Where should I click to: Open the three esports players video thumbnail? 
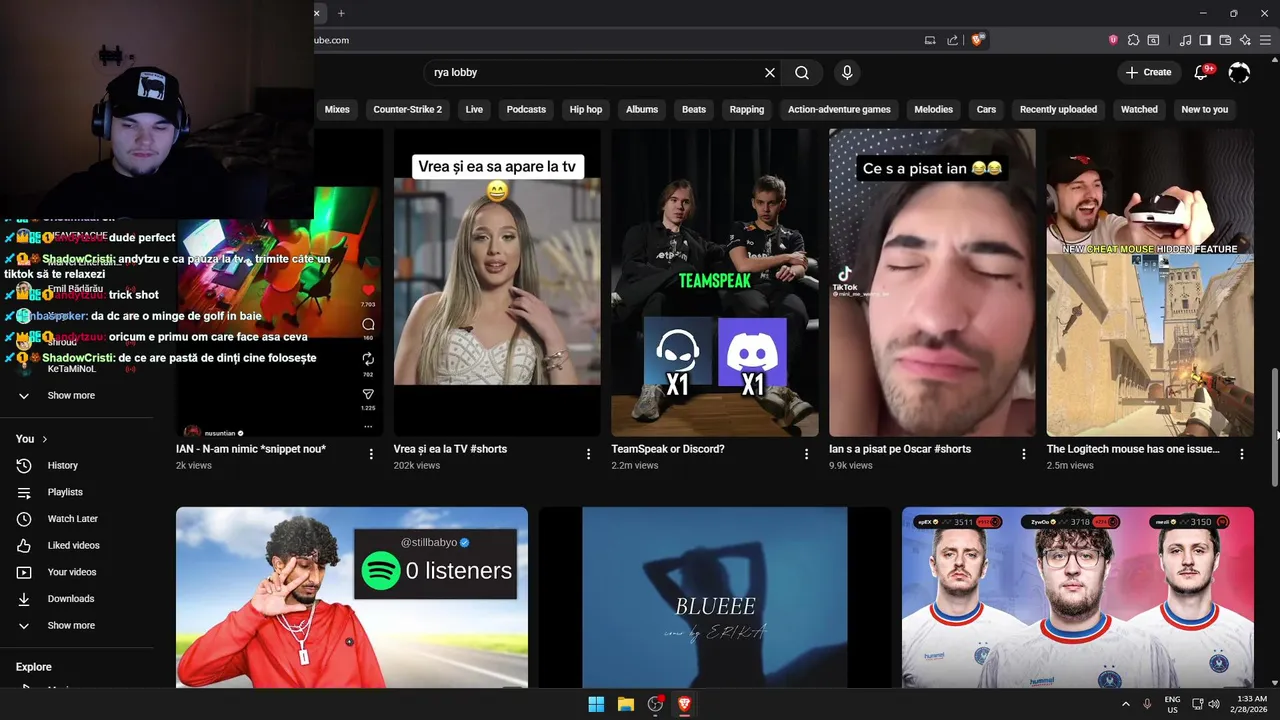point(1078,597)
